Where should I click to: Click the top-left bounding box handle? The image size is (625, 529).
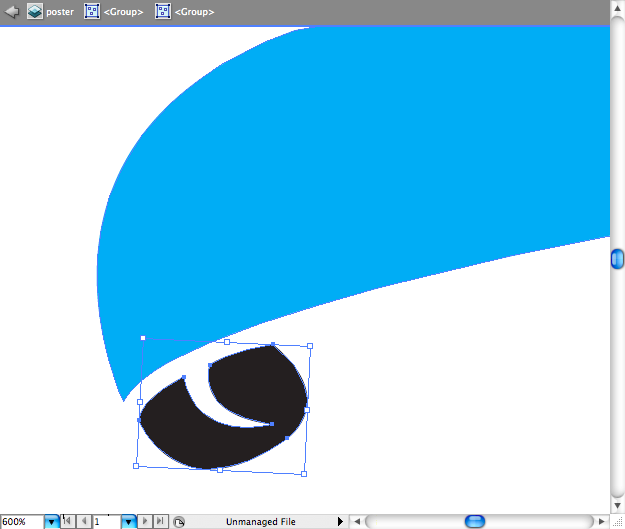pyautogui.click(x=143, y=338)
